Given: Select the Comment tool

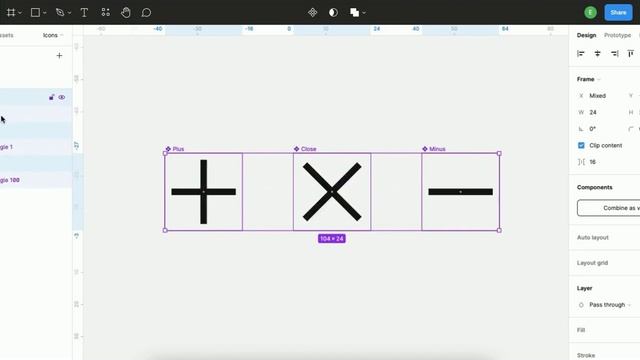Looking at the screenshot, I should click(146, 13).
